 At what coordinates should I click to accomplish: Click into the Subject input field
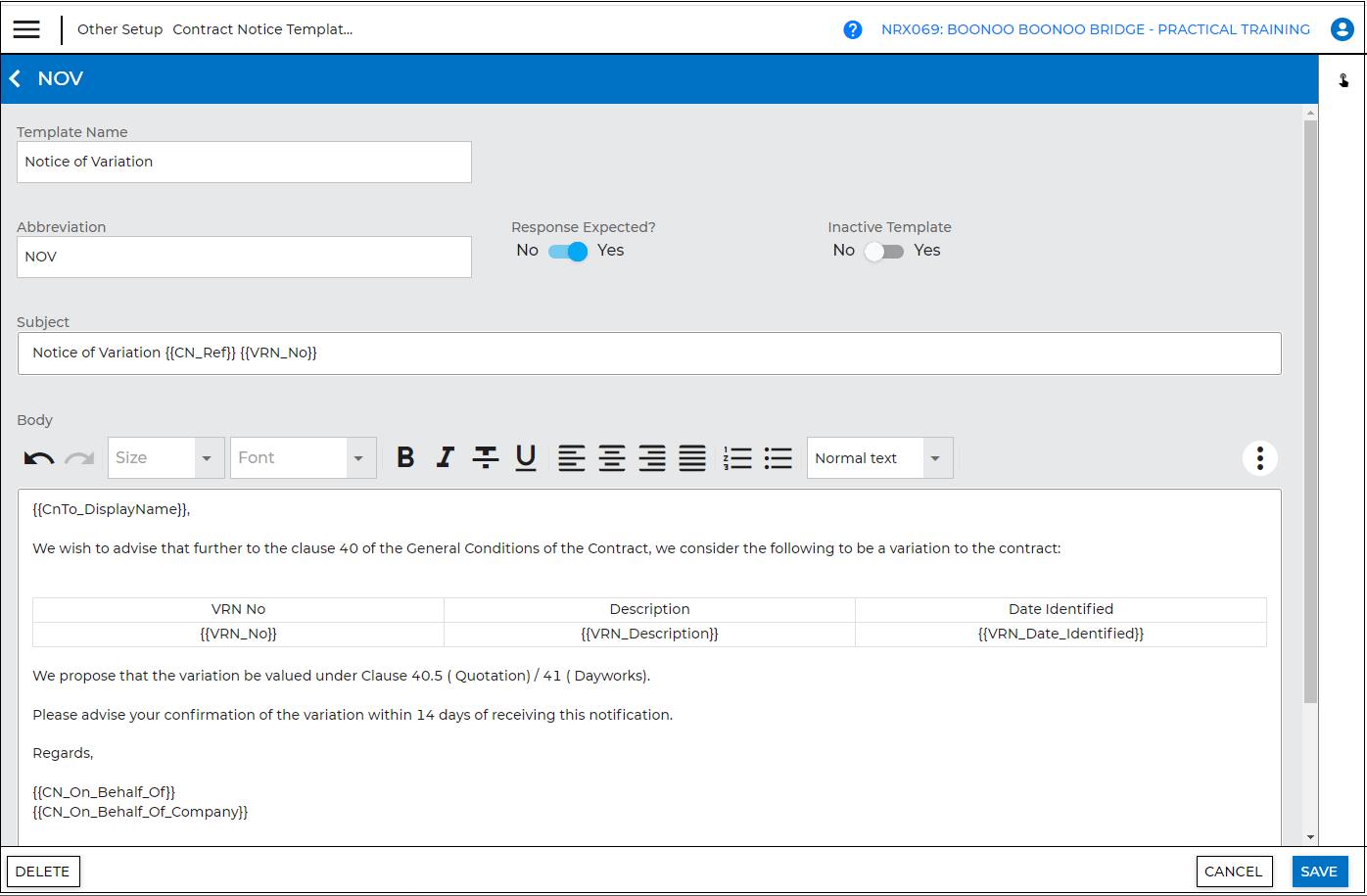coord(648,354)
